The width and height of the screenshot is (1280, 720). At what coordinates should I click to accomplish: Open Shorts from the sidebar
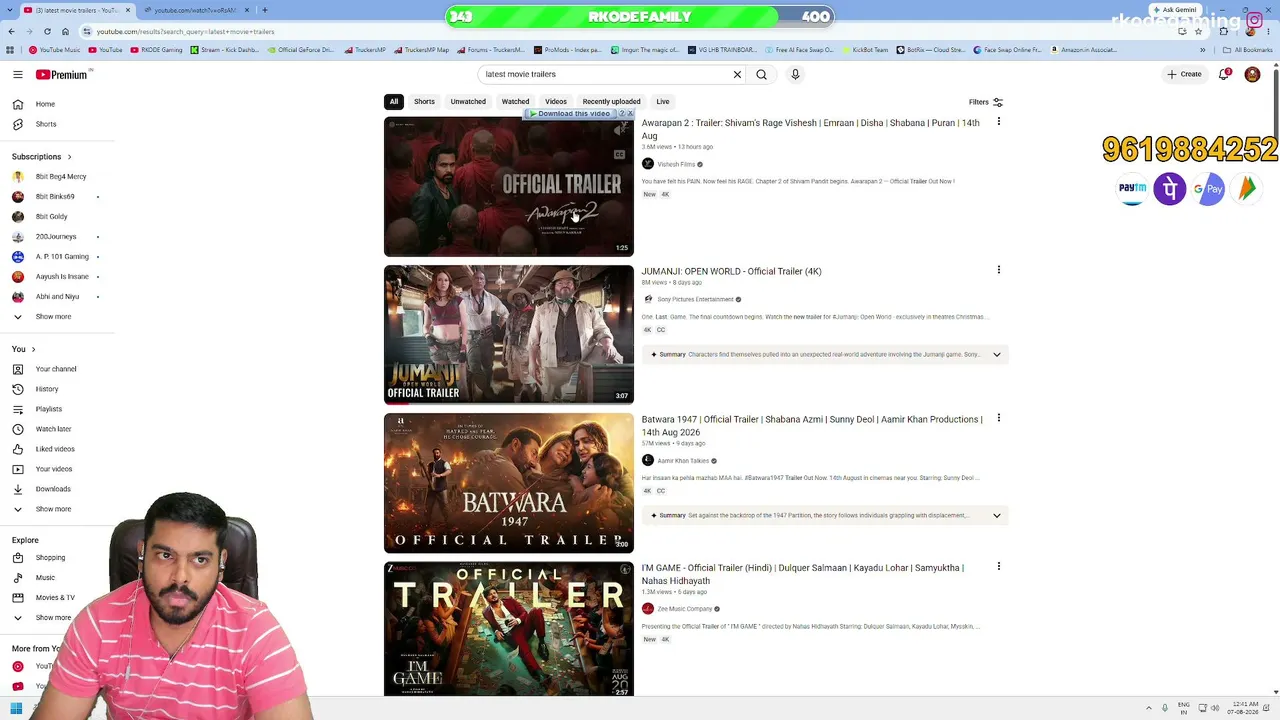click(x=46, y=124)
